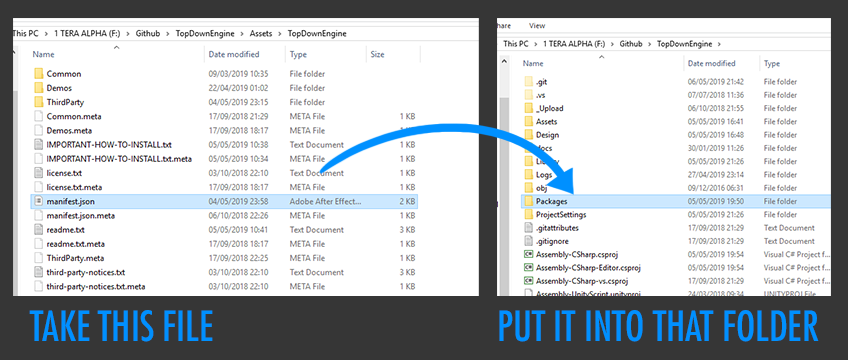Navigate to Github in left breadcrumb
Viewport: 848px width, 360px height.
click(148, 34)
